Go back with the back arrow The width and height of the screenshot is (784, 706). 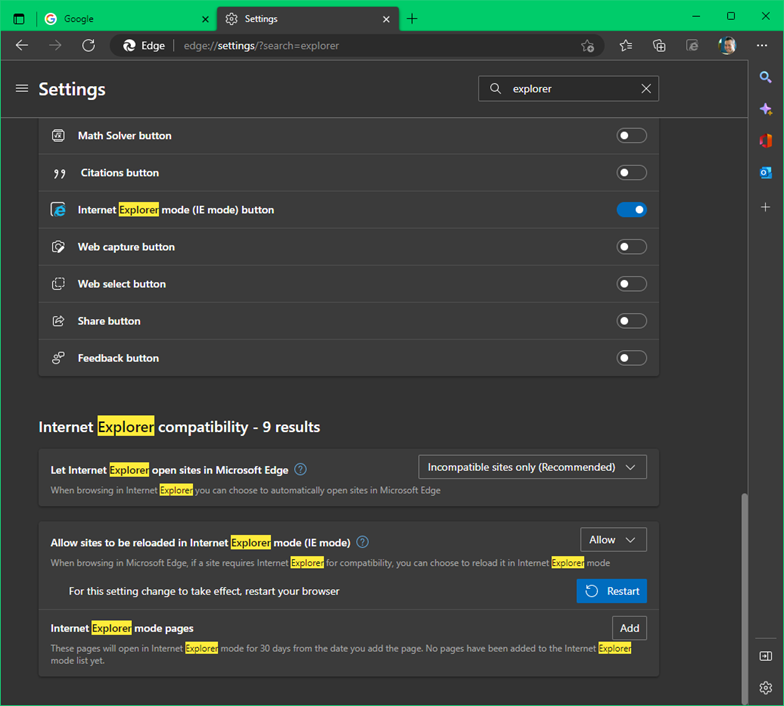(x=22, y=46)
